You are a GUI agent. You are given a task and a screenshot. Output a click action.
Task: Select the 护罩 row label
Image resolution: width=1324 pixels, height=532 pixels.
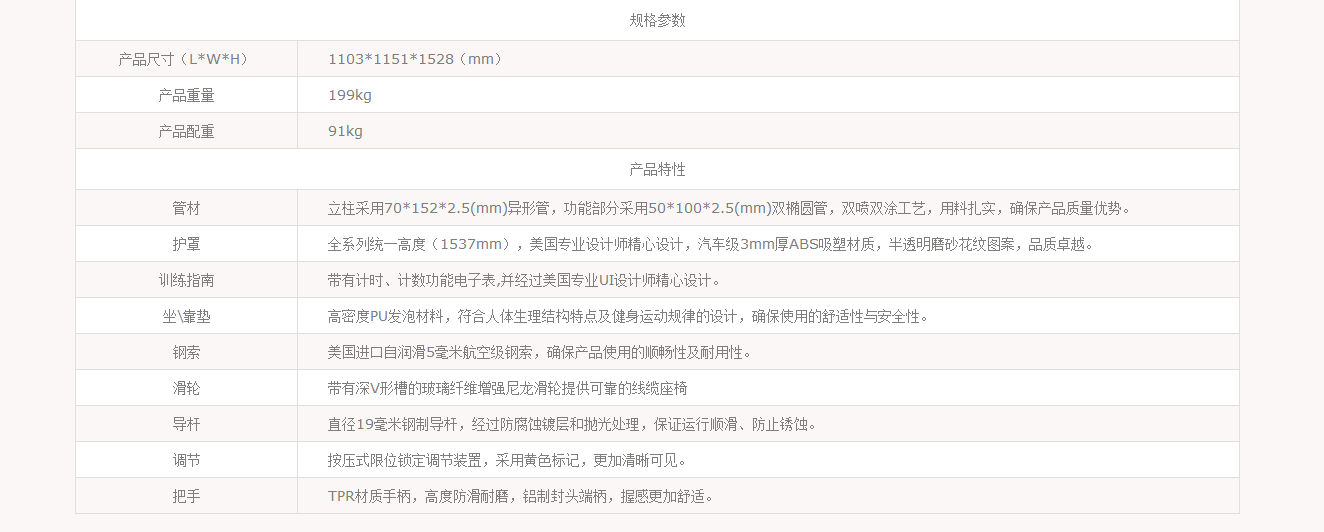click(x=186, y=244)
